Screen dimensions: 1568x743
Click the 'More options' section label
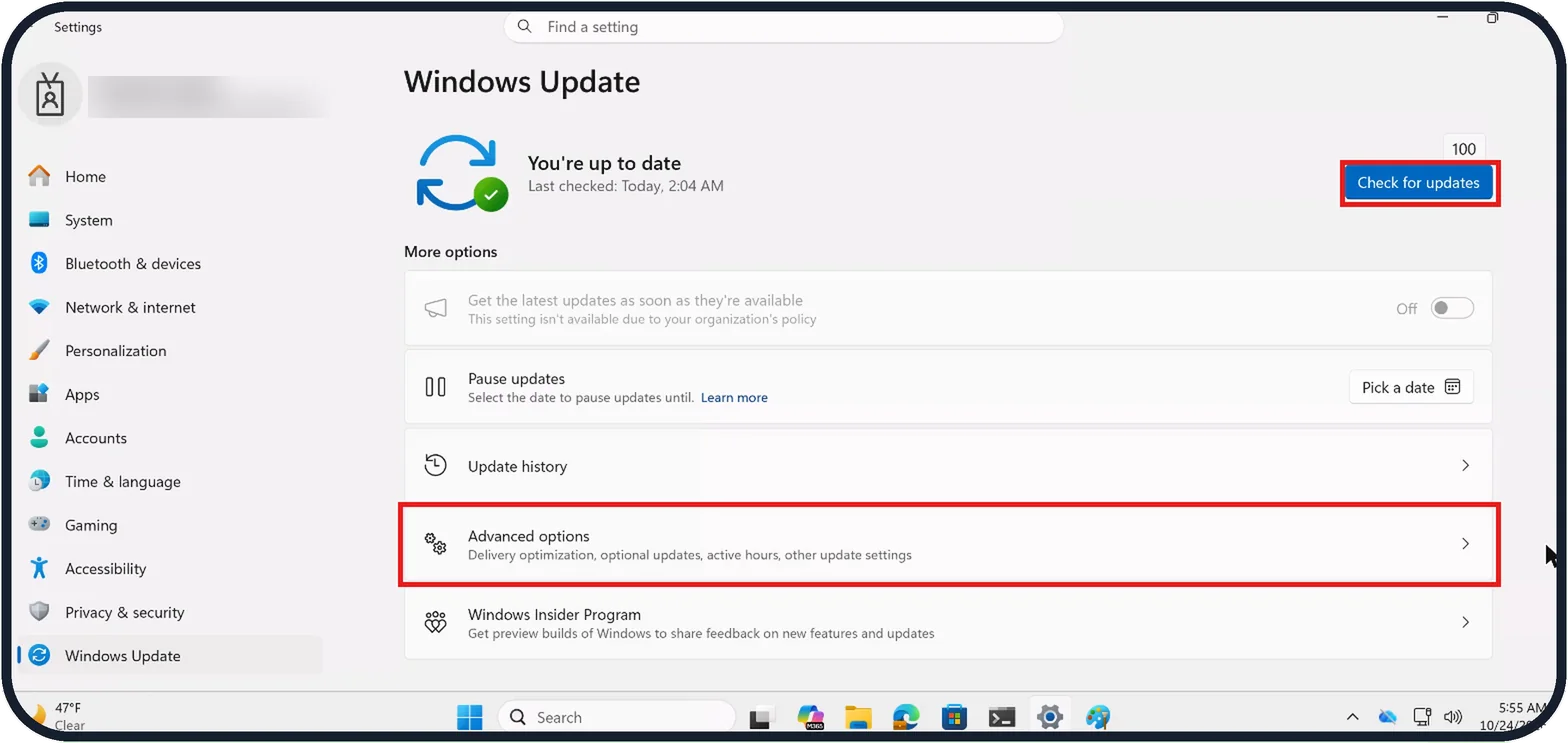450,252
